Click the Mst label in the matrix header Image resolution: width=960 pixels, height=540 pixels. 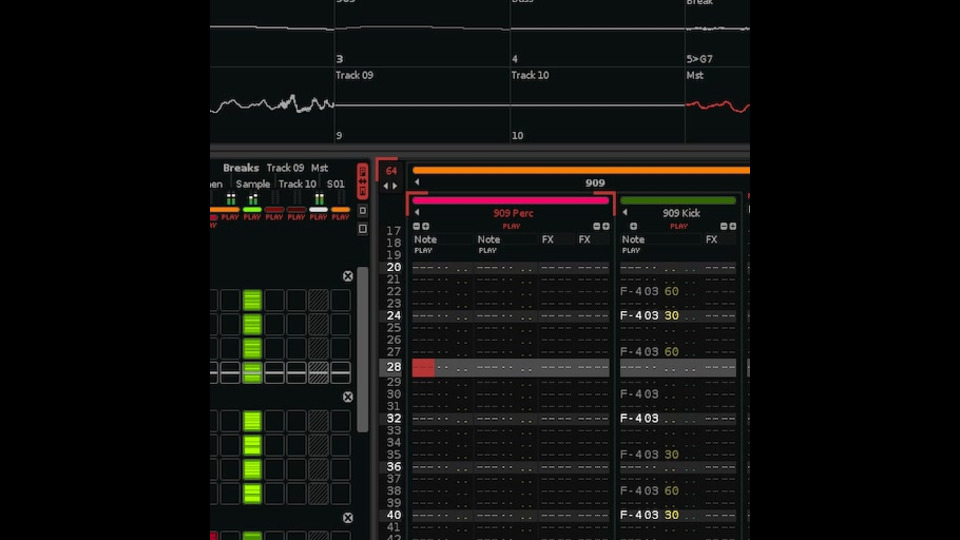coord(319,168)
